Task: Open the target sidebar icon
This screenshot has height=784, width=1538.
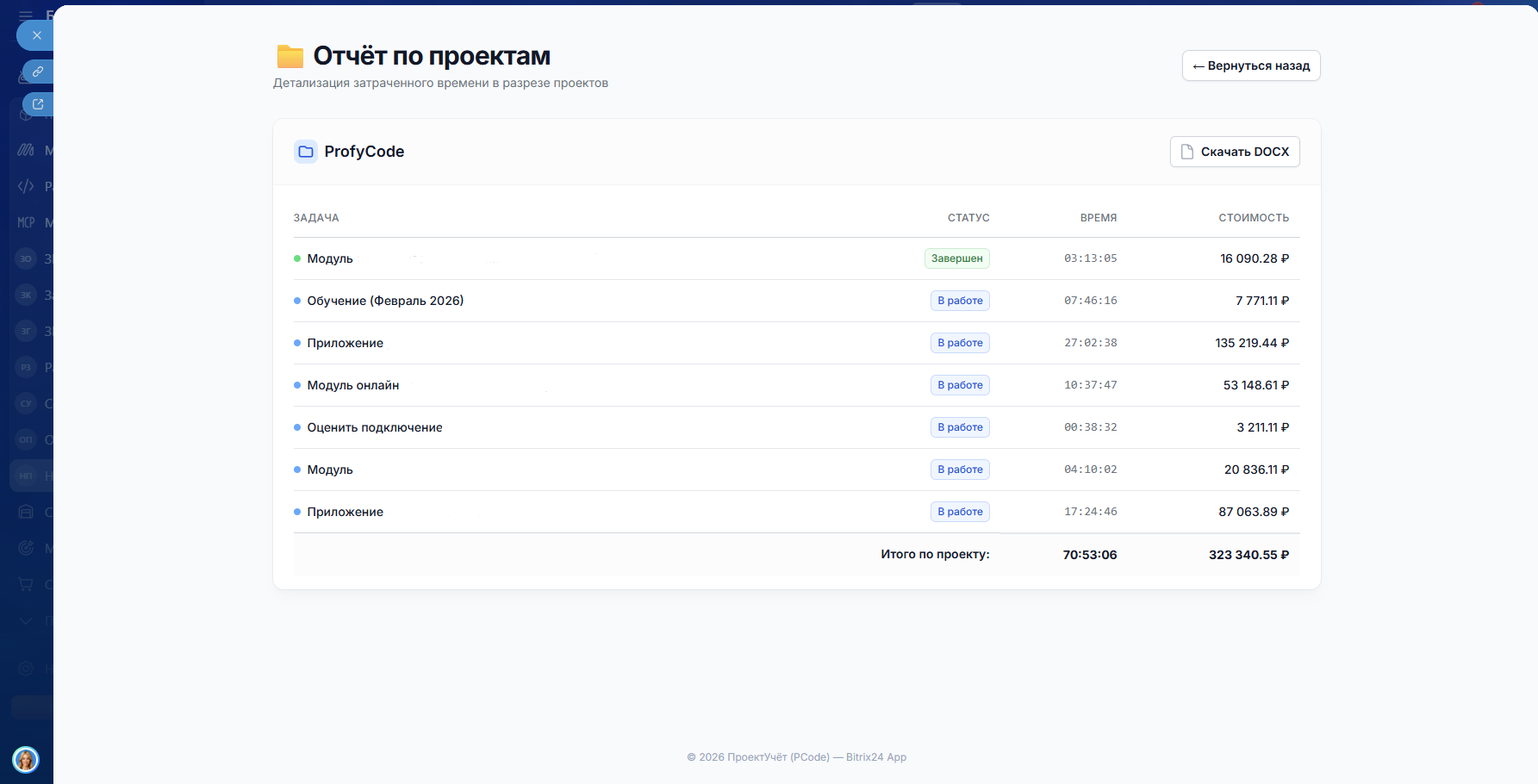Action: tap(26, 548)
